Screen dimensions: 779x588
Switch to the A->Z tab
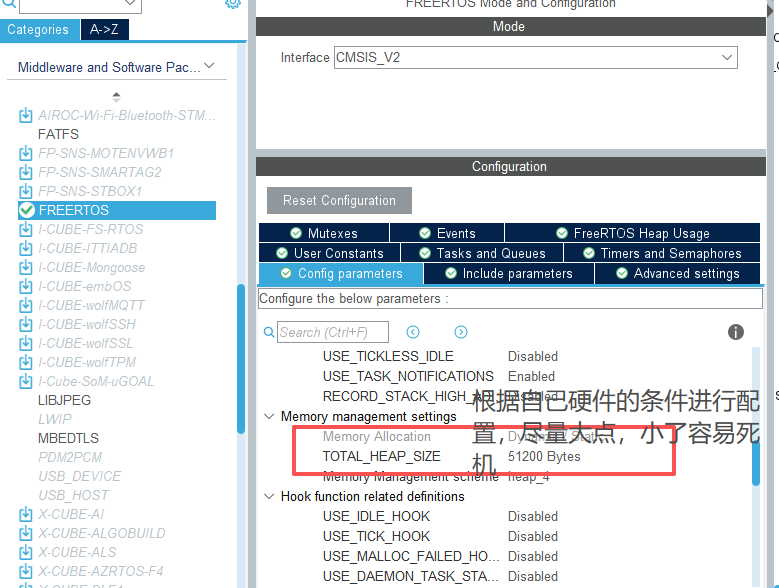[104, 30]
